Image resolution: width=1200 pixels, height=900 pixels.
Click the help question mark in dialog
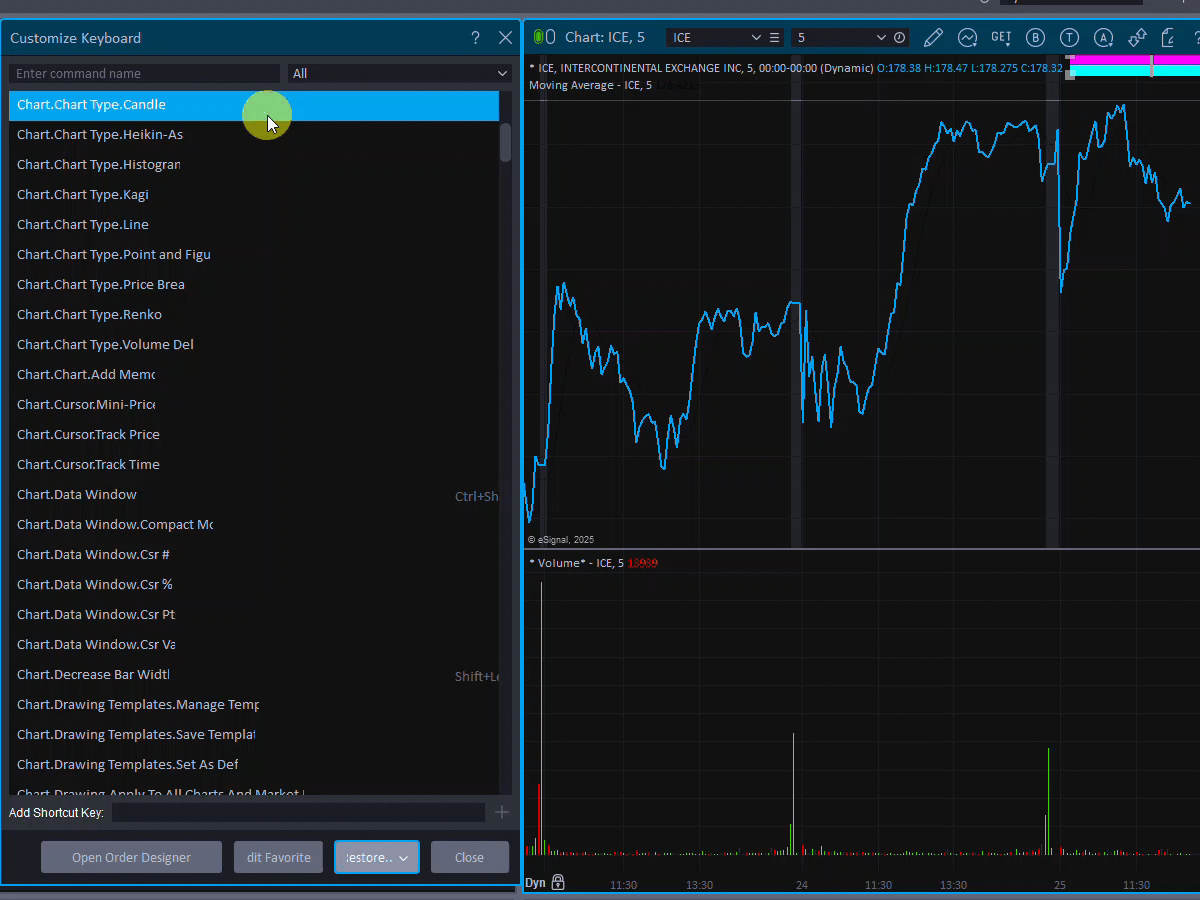(475, 38)
